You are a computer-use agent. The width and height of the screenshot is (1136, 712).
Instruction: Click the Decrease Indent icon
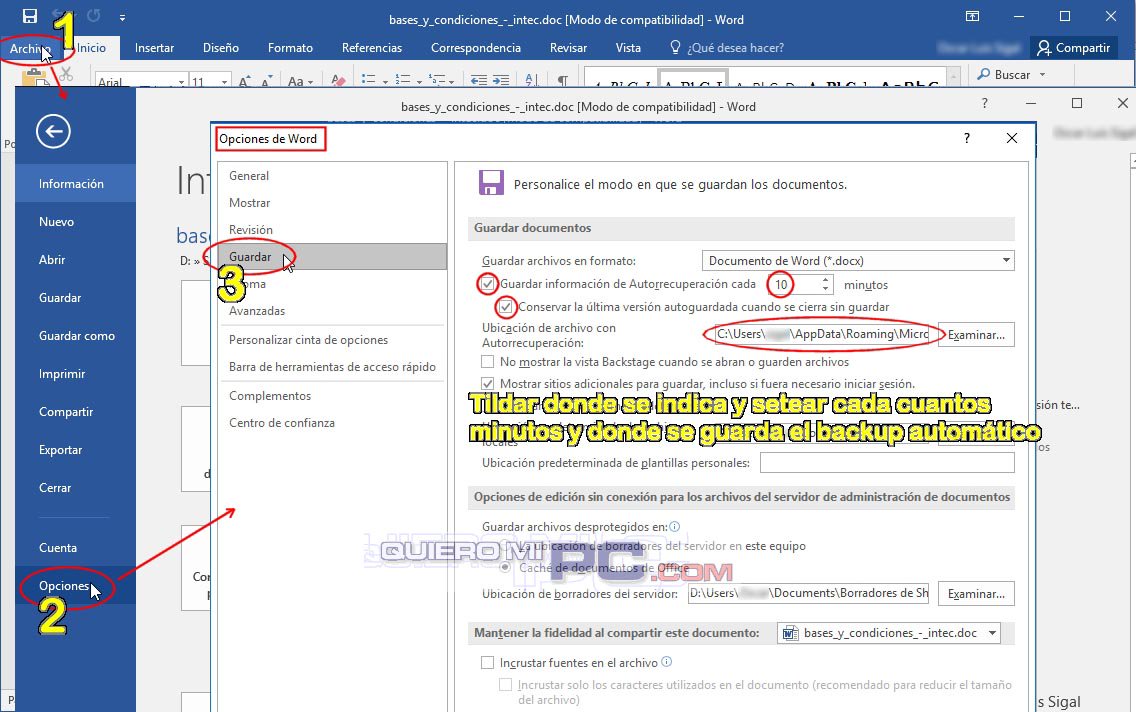(x=479, y=80)
